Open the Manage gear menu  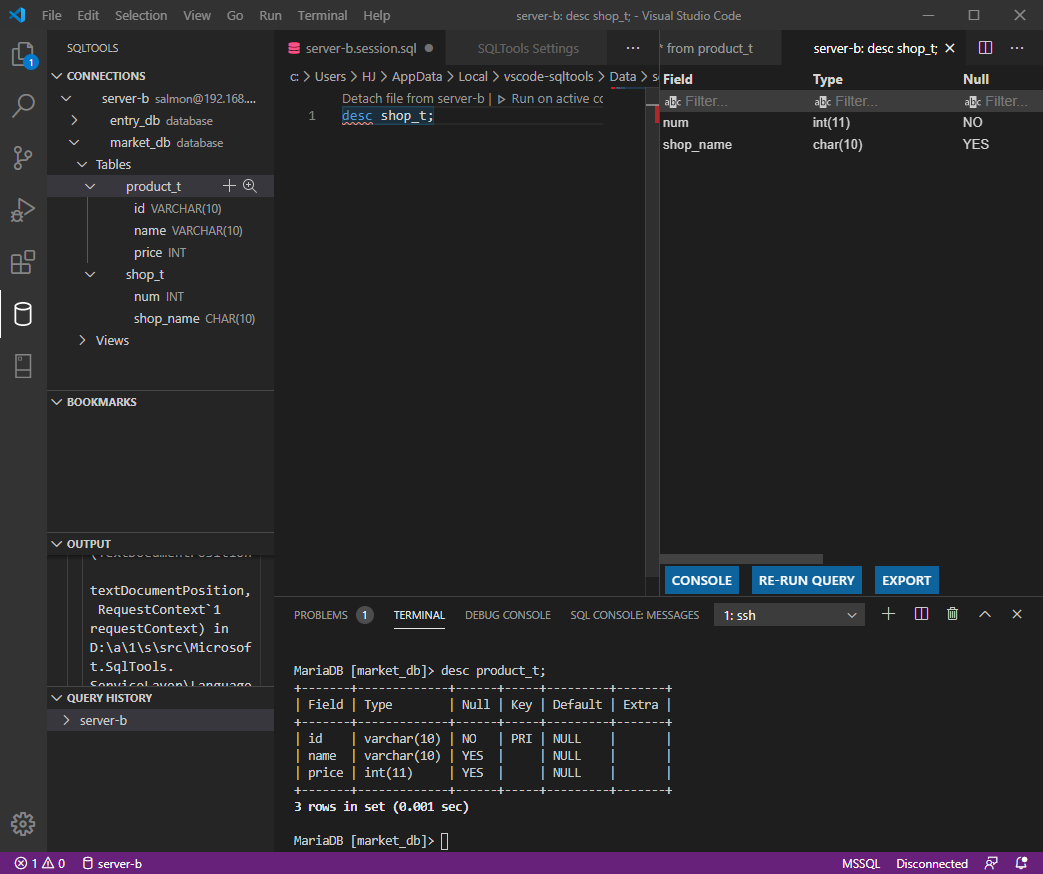pyautogui.click(x=23, y=824)
